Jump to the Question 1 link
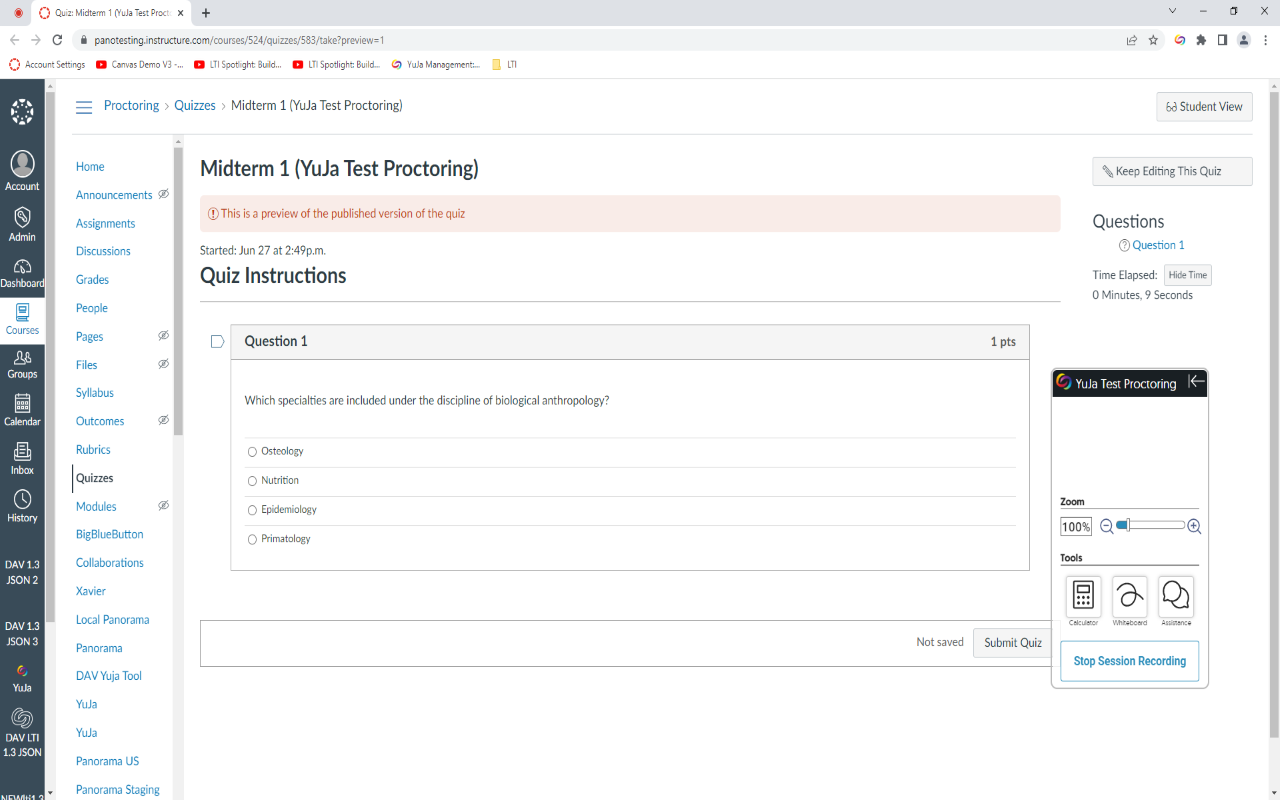 point(1158,245)
